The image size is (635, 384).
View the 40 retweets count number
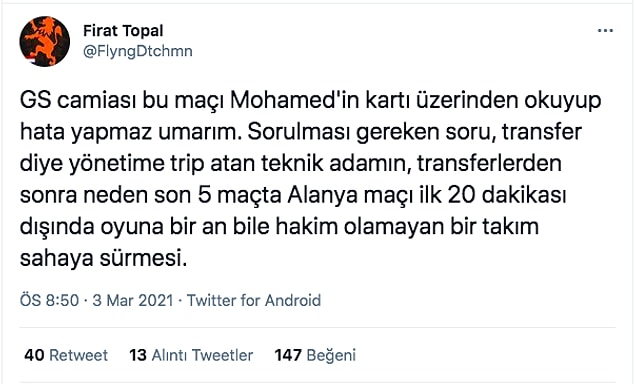coord(34,355)
